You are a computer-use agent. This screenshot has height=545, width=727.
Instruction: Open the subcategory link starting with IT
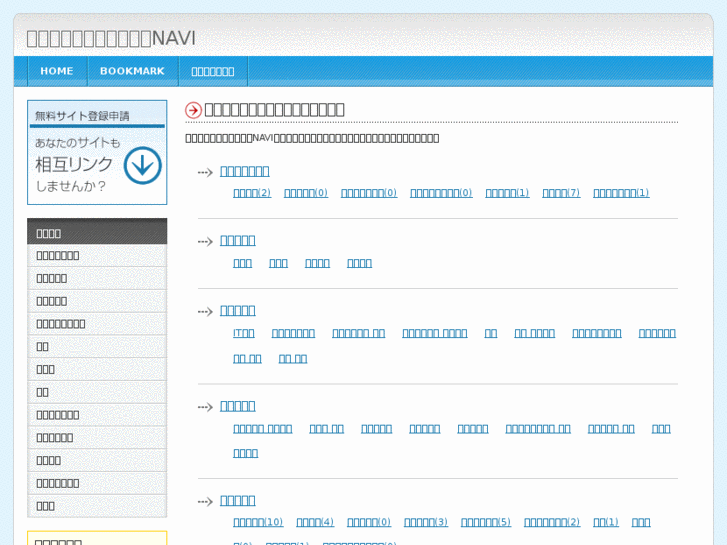[244, 333]
